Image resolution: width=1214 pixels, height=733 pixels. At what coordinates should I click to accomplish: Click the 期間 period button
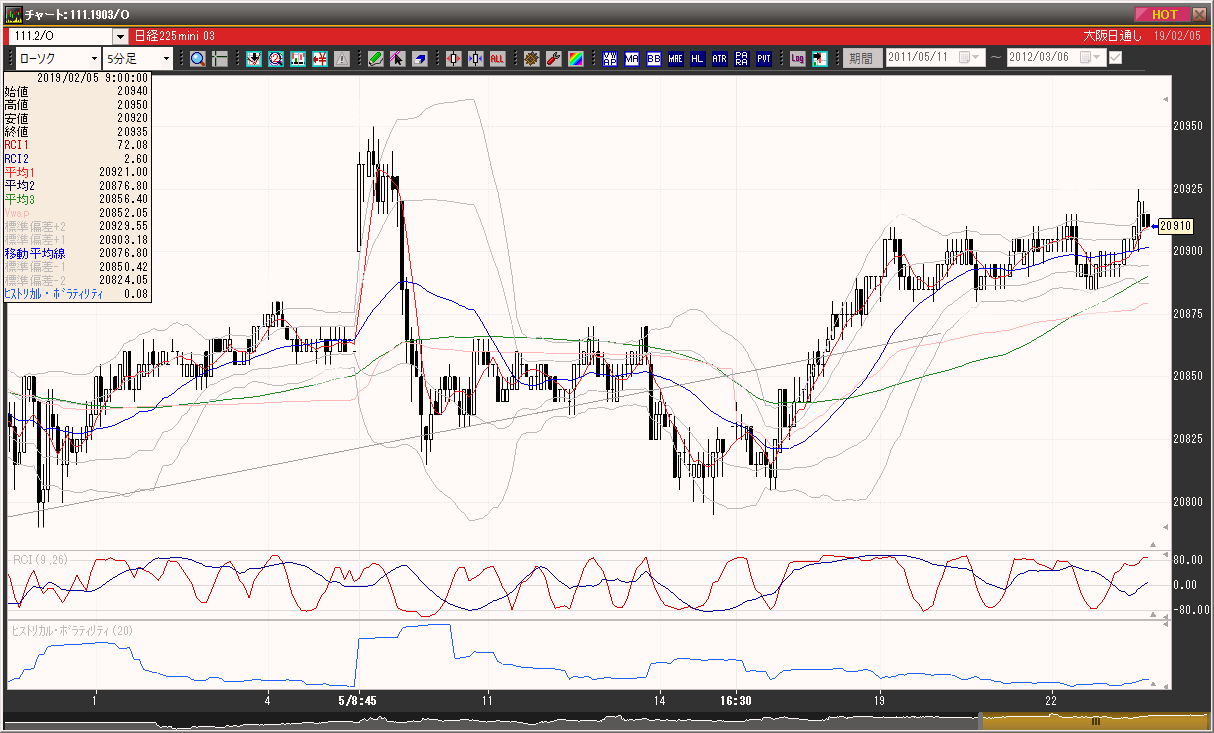(x=861, y=58)
